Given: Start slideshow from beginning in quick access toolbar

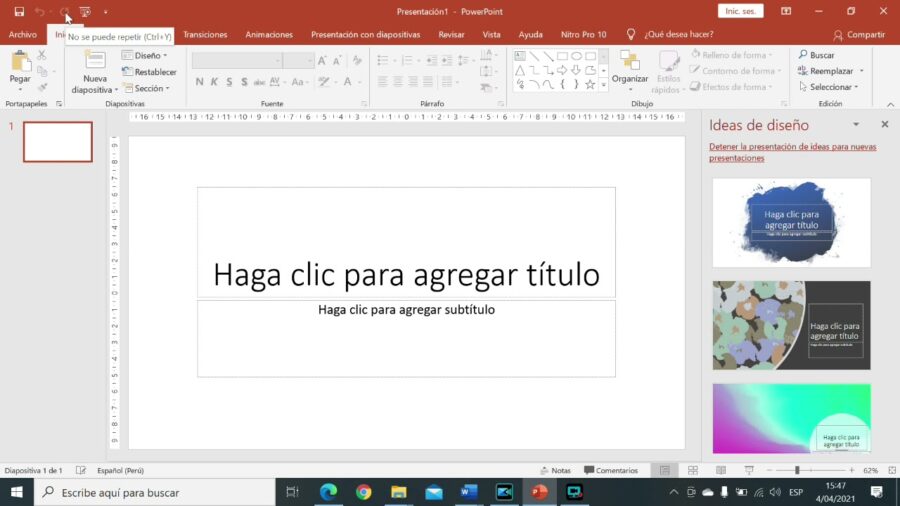Looking at the screenshot, I should click(x=85, y=11).
